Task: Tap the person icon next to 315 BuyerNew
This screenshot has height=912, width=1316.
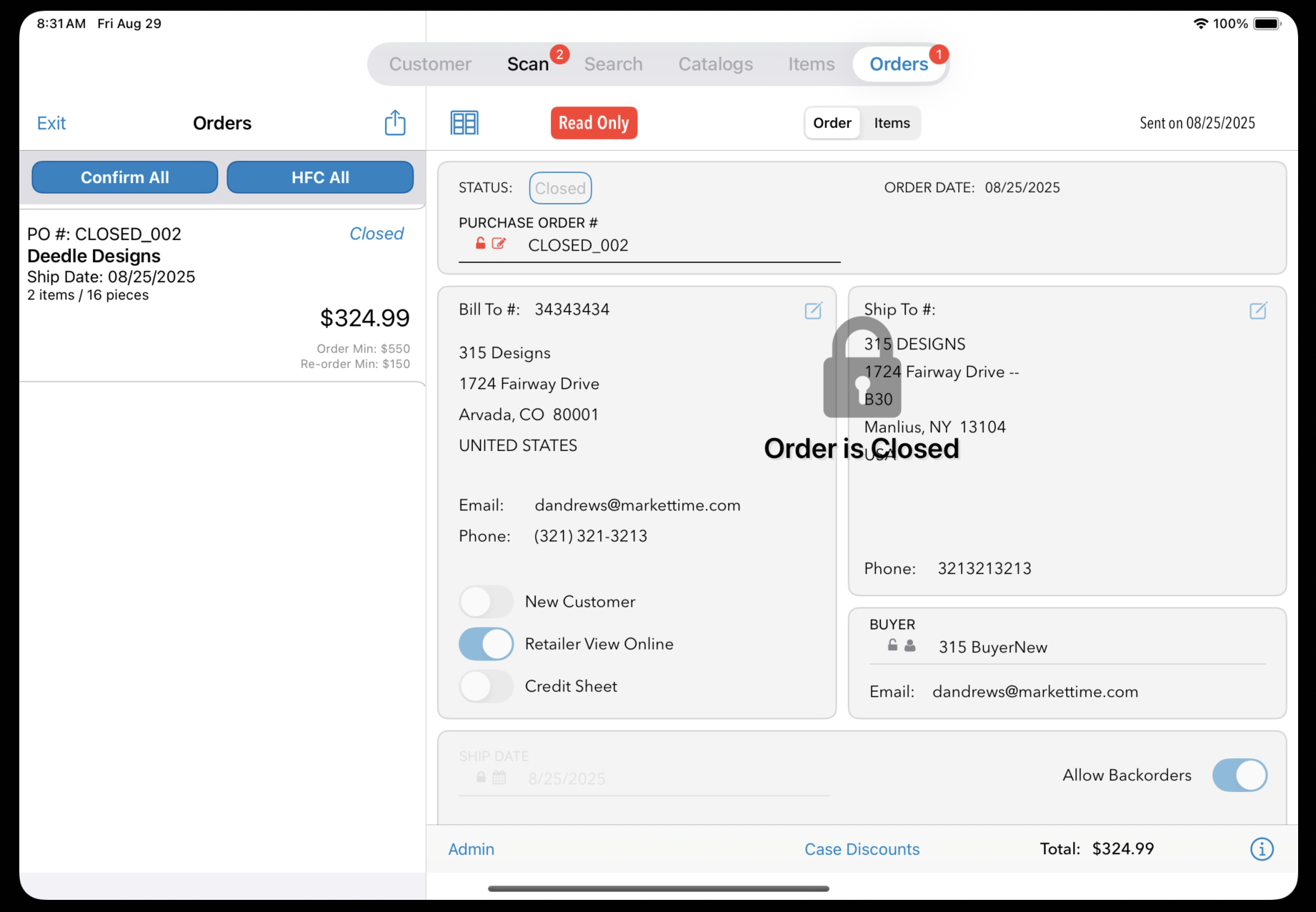Action: [909, 645]
